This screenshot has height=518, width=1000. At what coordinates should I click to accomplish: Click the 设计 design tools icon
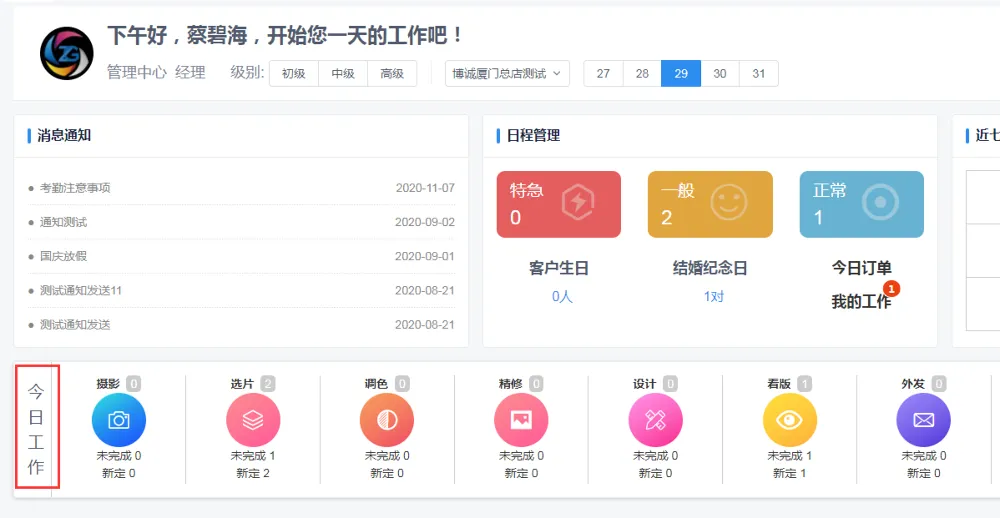point(655,420)
